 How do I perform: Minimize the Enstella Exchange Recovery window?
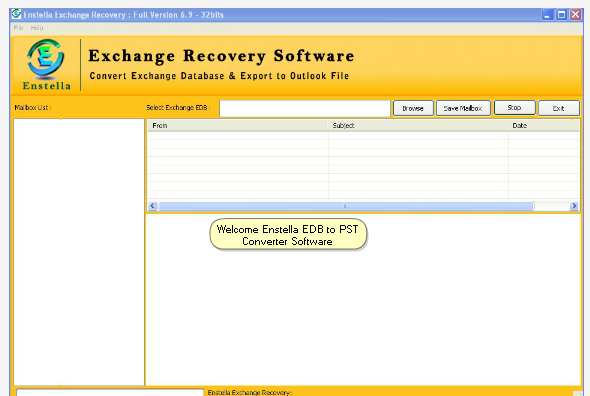[x=547, y=15]
